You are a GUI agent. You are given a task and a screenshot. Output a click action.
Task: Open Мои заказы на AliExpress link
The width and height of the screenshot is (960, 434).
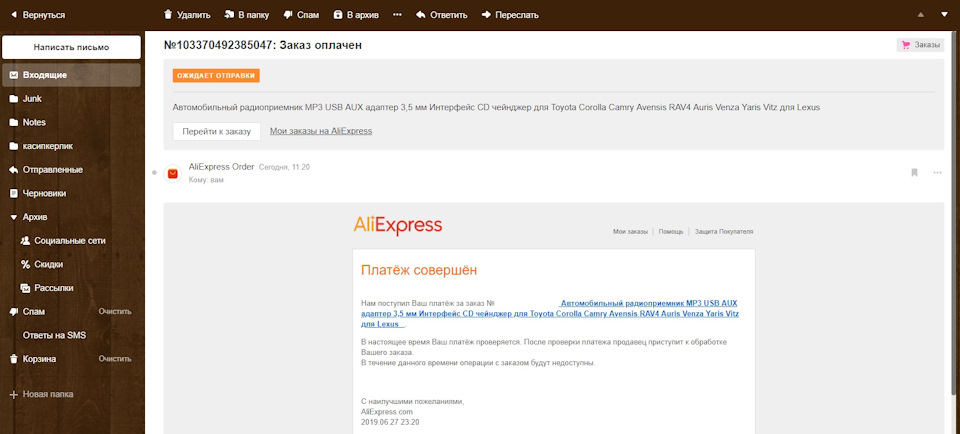[x=321, y=131]
